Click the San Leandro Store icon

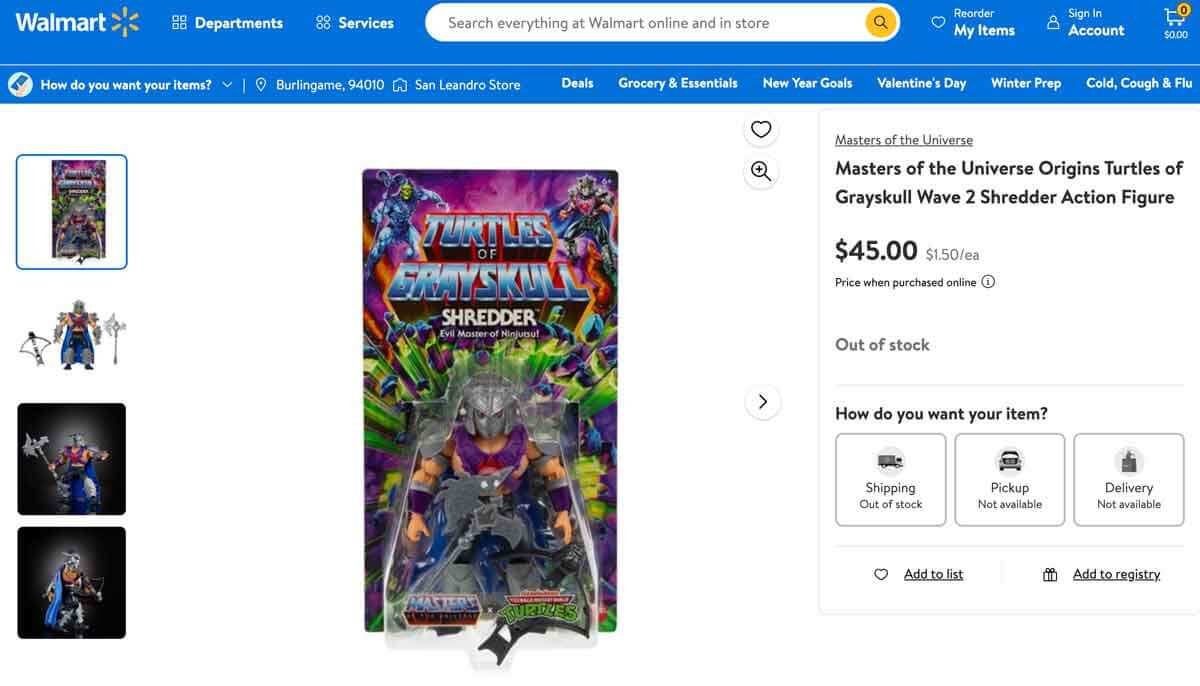click(x=402, y=85)
